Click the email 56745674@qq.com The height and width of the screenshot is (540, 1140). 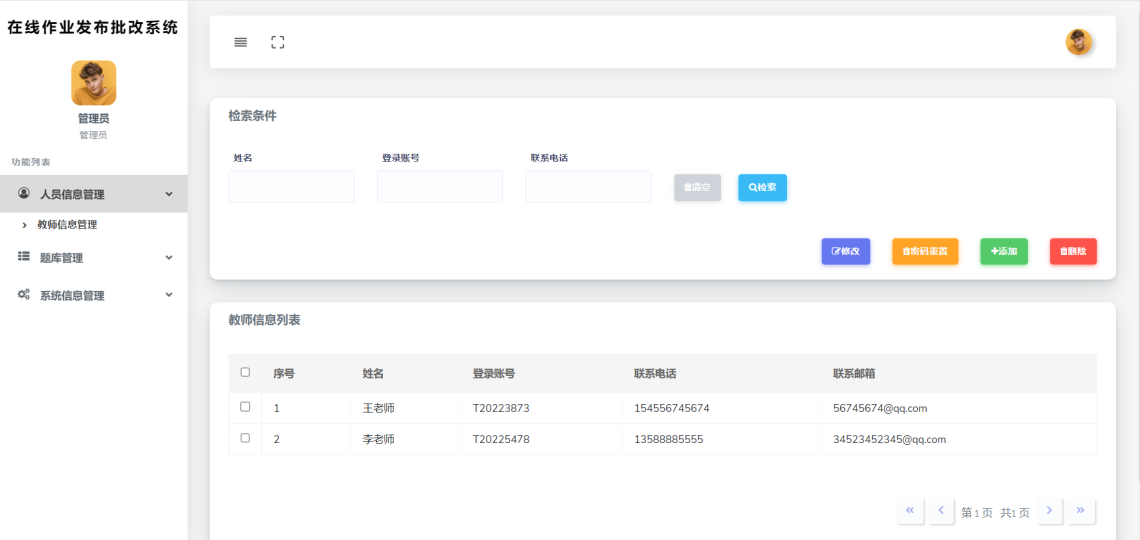(880, 408)
